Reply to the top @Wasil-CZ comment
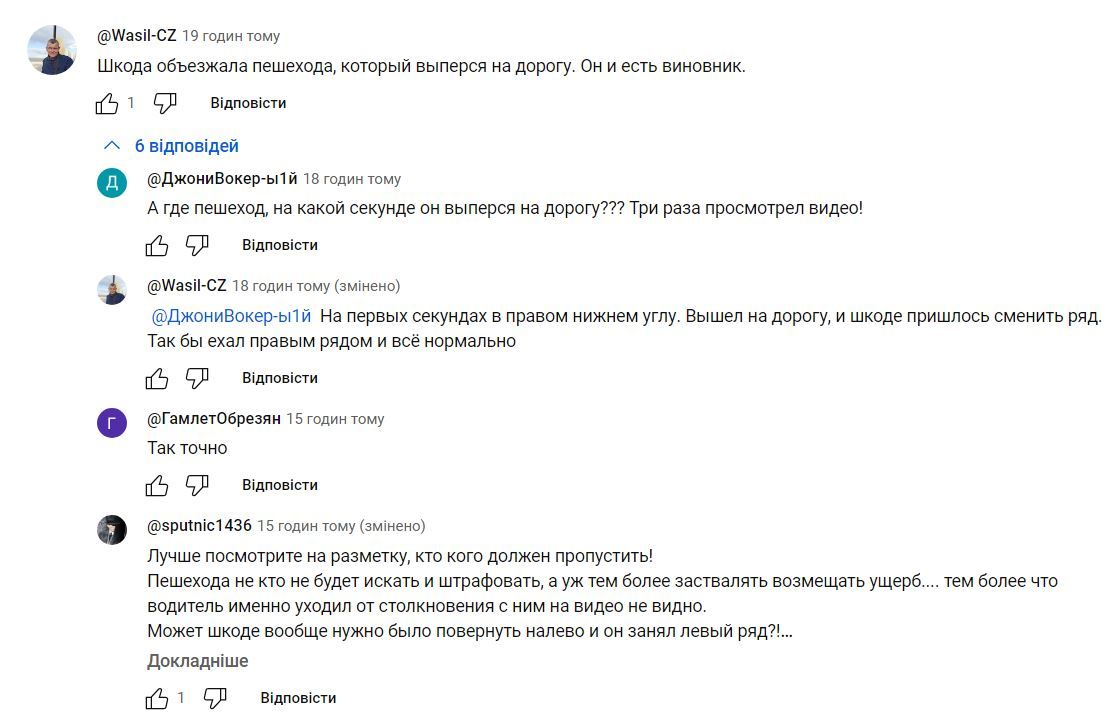 pyautogui.click(x=248, y=103)
